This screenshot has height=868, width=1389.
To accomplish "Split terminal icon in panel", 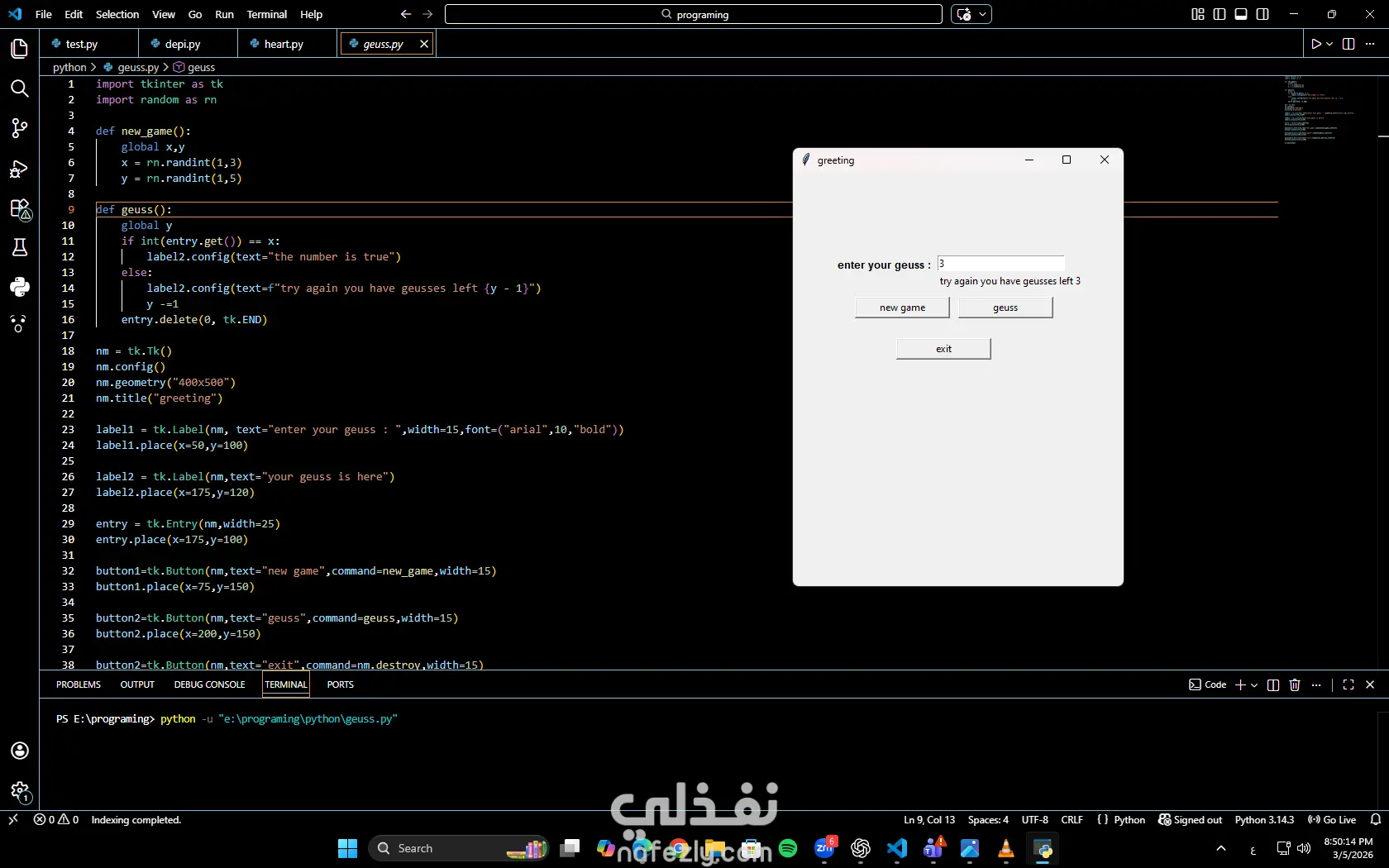I will [1273, 684].
